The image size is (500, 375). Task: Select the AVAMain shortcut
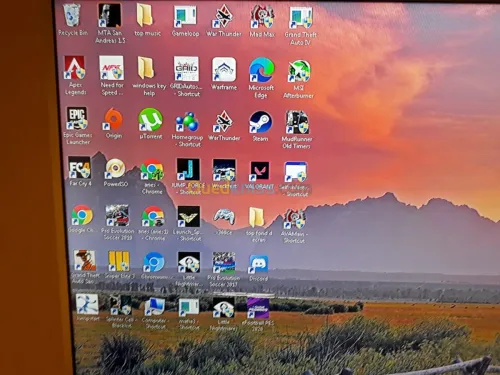coord(295,219)
